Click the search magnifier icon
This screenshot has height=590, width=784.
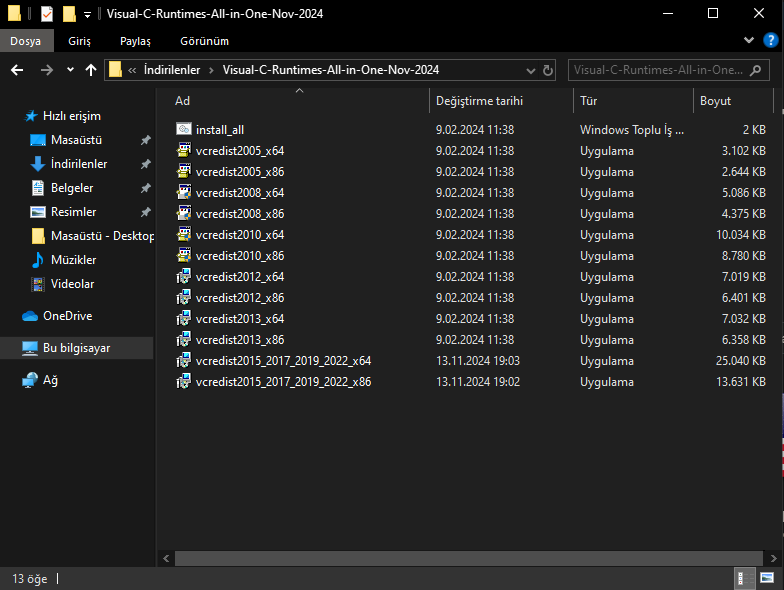click(x=756, y=70)
